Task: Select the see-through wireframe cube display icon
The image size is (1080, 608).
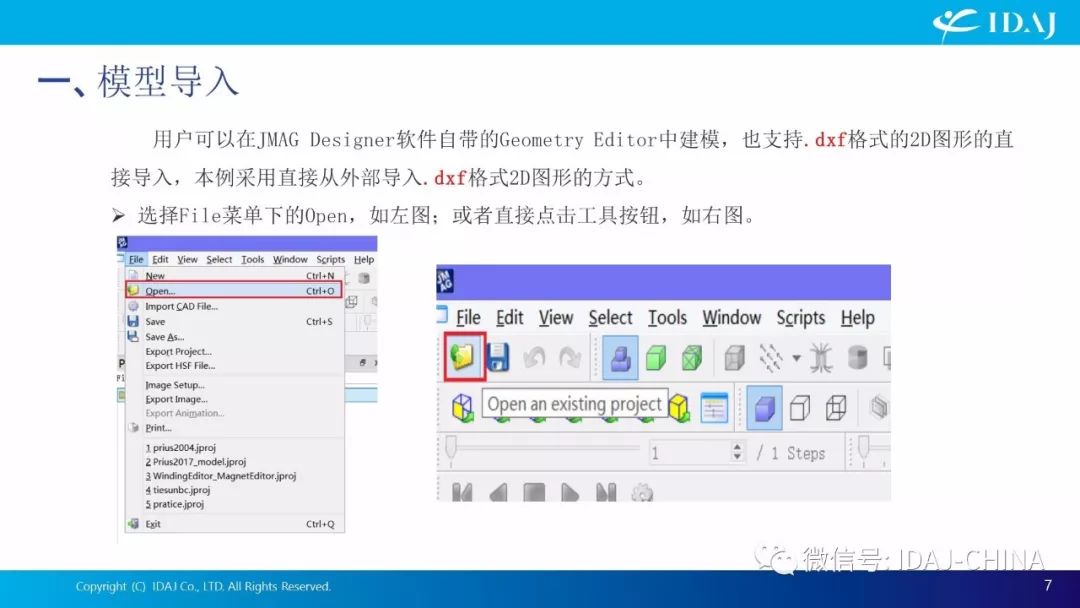Action: 835,408
